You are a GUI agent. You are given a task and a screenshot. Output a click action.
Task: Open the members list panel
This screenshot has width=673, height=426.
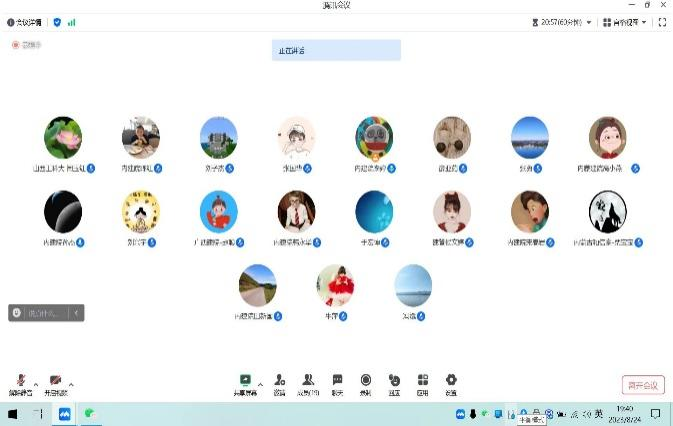(x=309, y=381)
